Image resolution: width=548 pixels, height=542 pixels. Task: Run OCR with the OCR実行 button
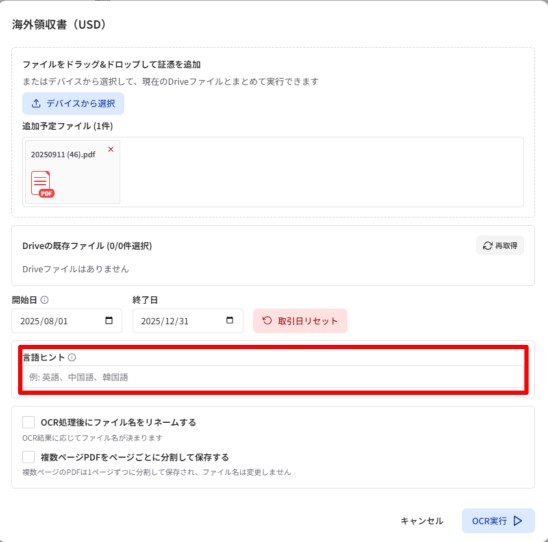(498, 521)
